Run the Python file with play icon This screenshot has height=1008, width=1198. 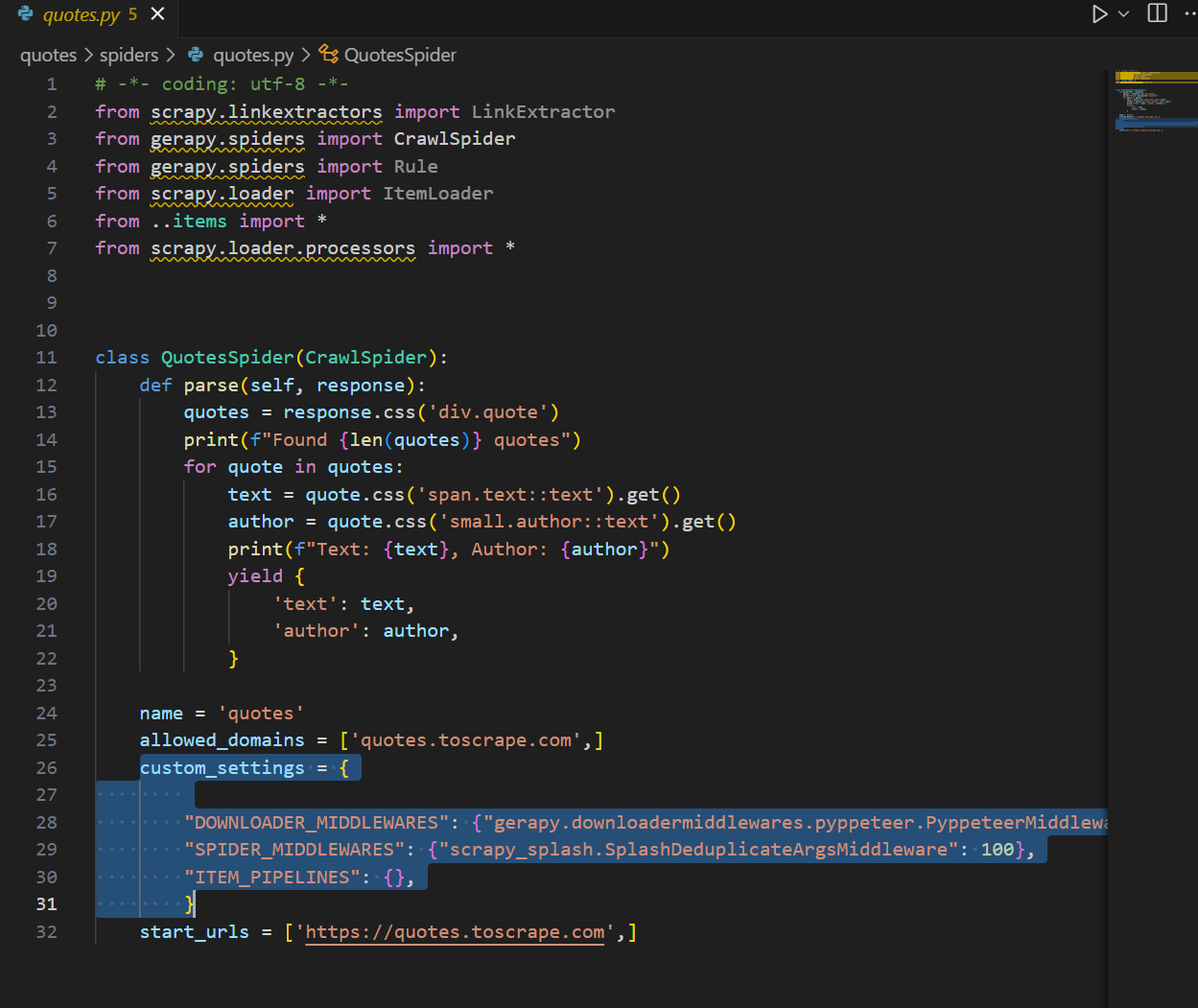coord(1100,14)
